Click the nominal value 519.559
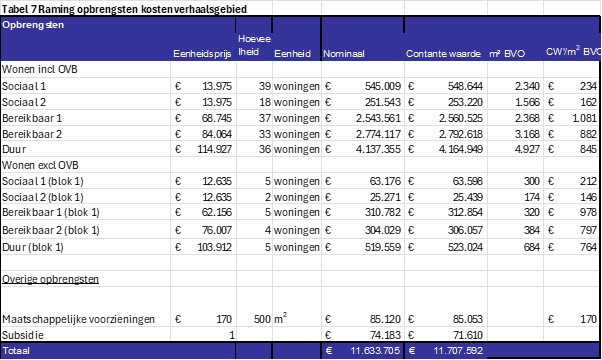 (x=383, y=247)
